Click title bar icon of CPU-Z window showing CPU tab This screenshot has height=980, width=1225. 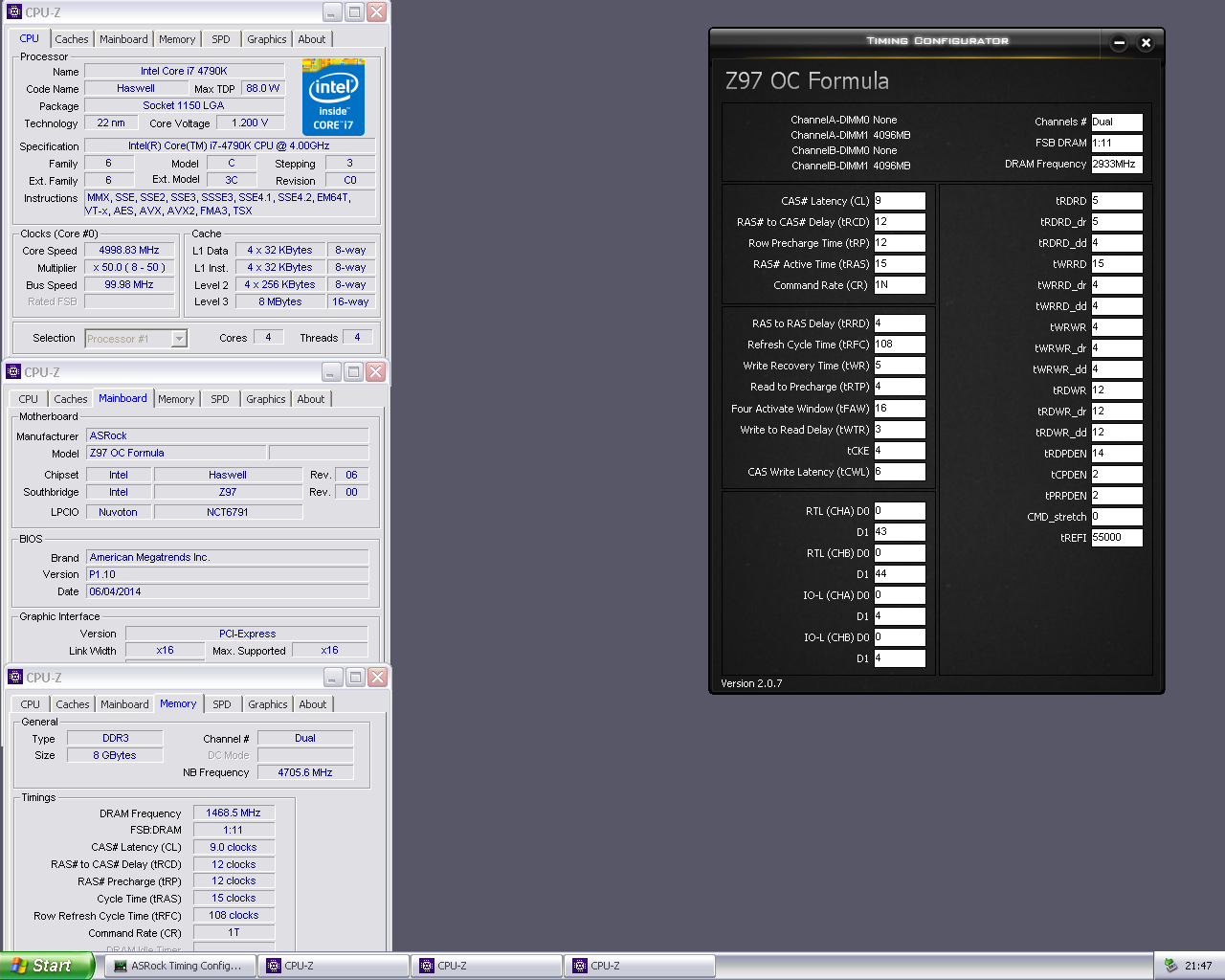coord(13,12)
